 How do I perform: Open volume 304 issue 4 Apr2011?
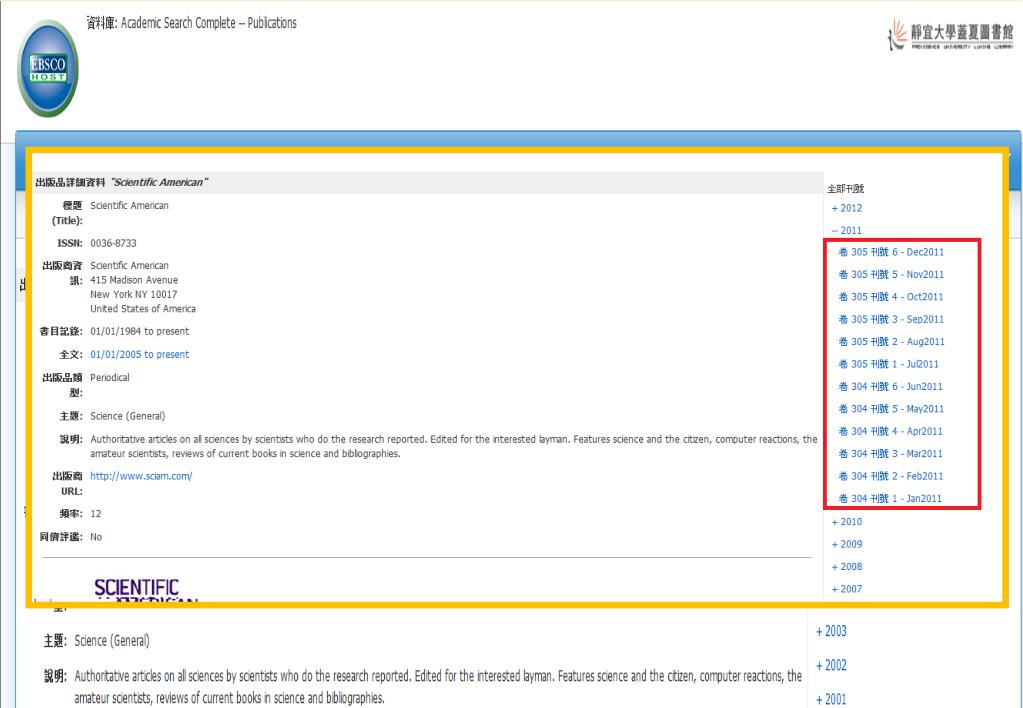point(891,431)
